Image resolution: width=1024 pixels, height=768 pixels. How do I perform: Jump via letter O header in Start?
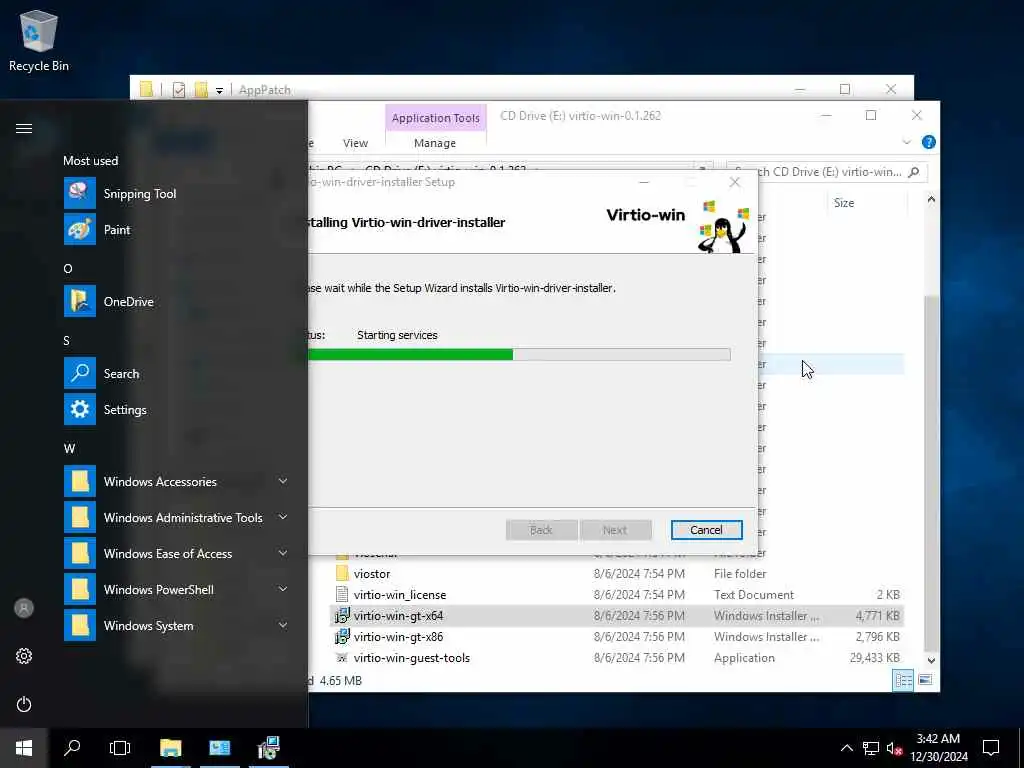point(68,268)
